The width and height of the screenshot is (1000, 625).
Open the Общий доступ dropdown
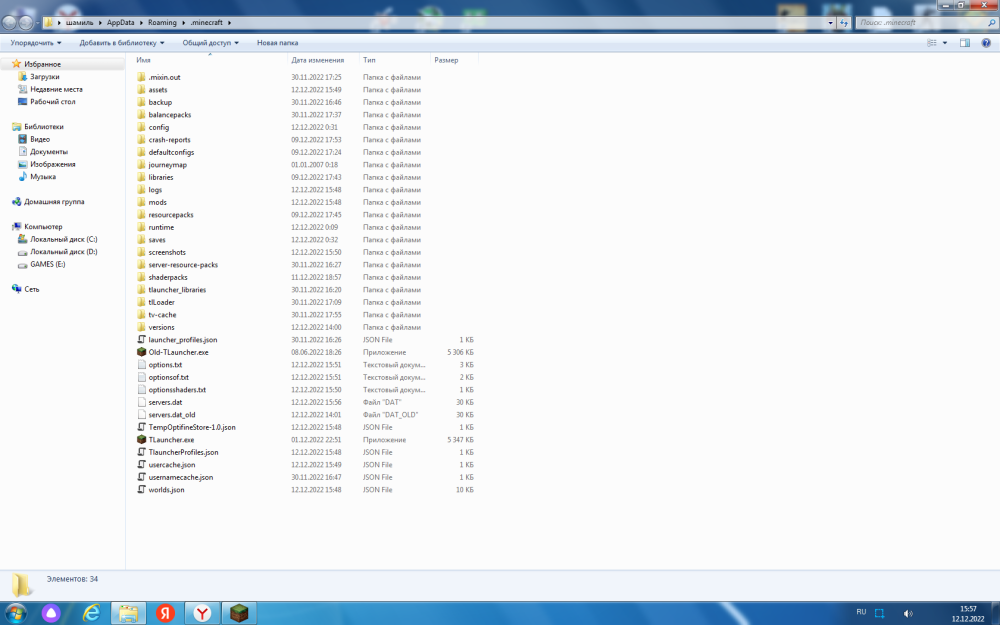pyautogui.click(x=210, y=43)
